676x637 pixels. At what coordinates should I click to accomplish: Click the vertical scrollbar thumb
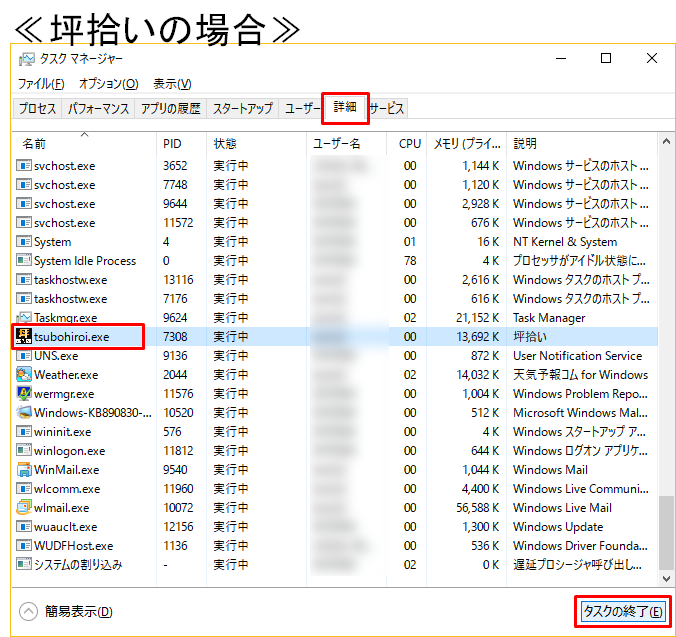point(667,533)
